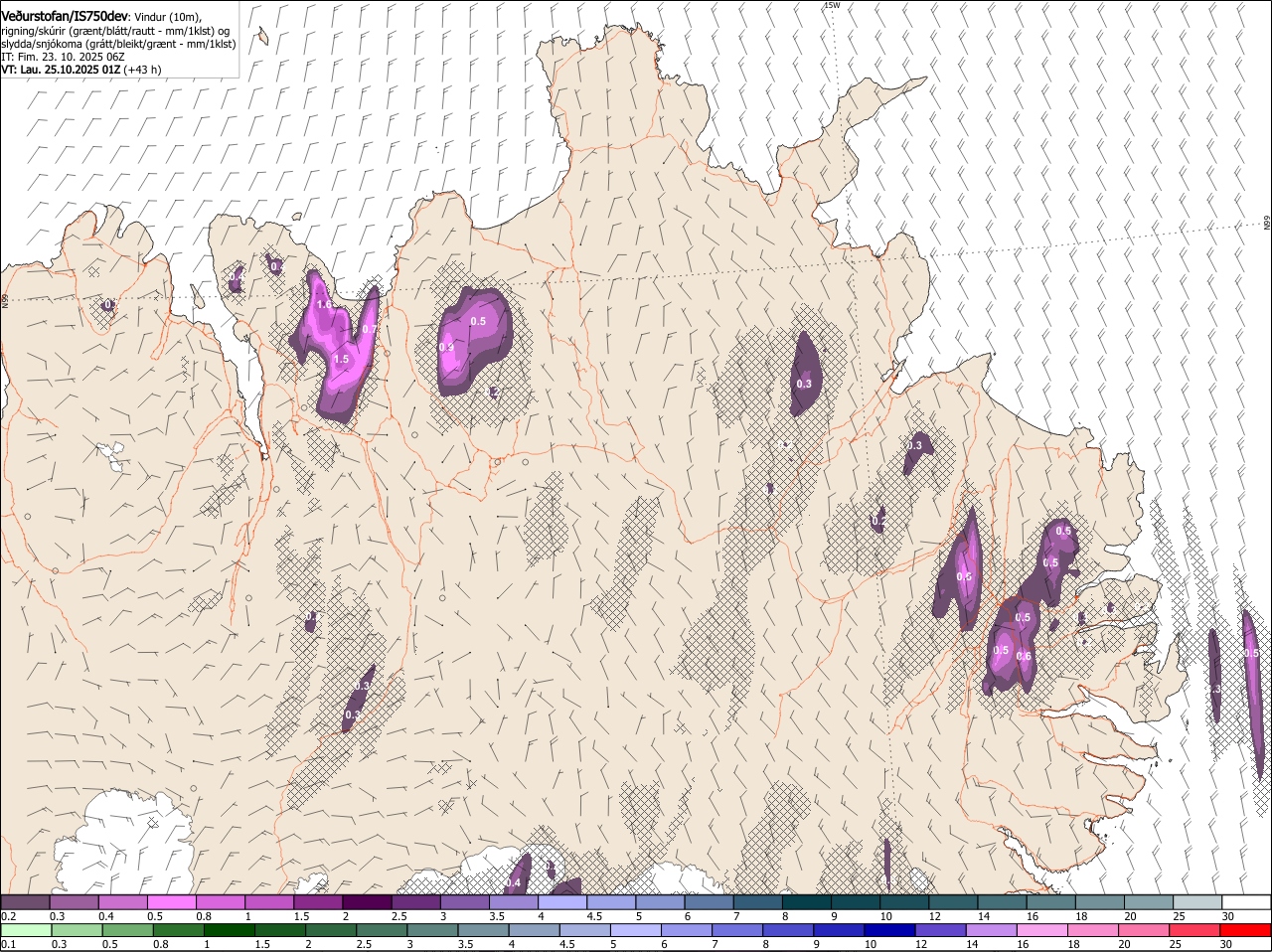1272x952 pixels.
Task: Select the word 'slydda/snjókoma' in the header box
Action: coord(41,44)
